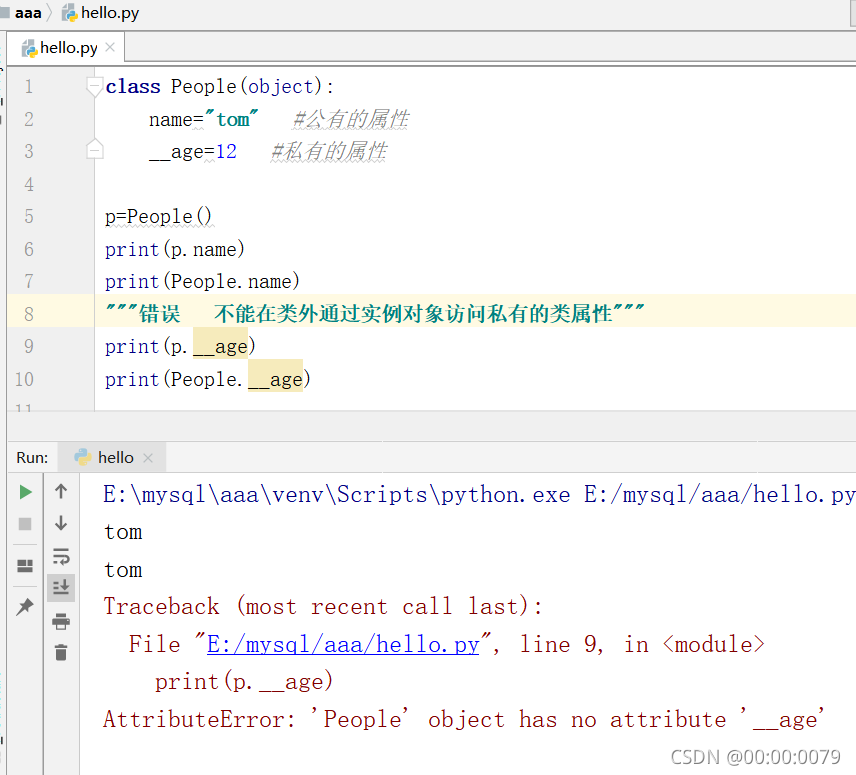856x775 pixels.
Task: Click line number 9 in gutter
Action: (x=29, y=346)
